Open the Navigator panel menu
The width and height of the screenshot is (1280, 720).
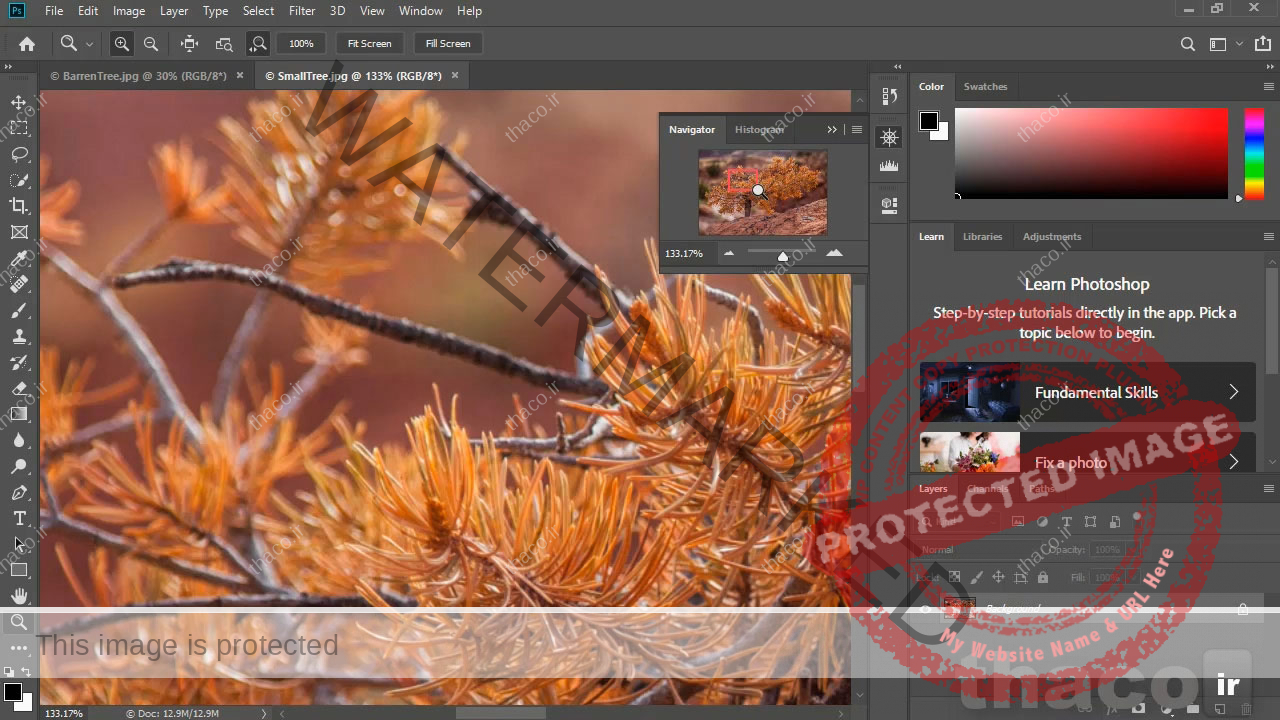(x=857, y=130)
